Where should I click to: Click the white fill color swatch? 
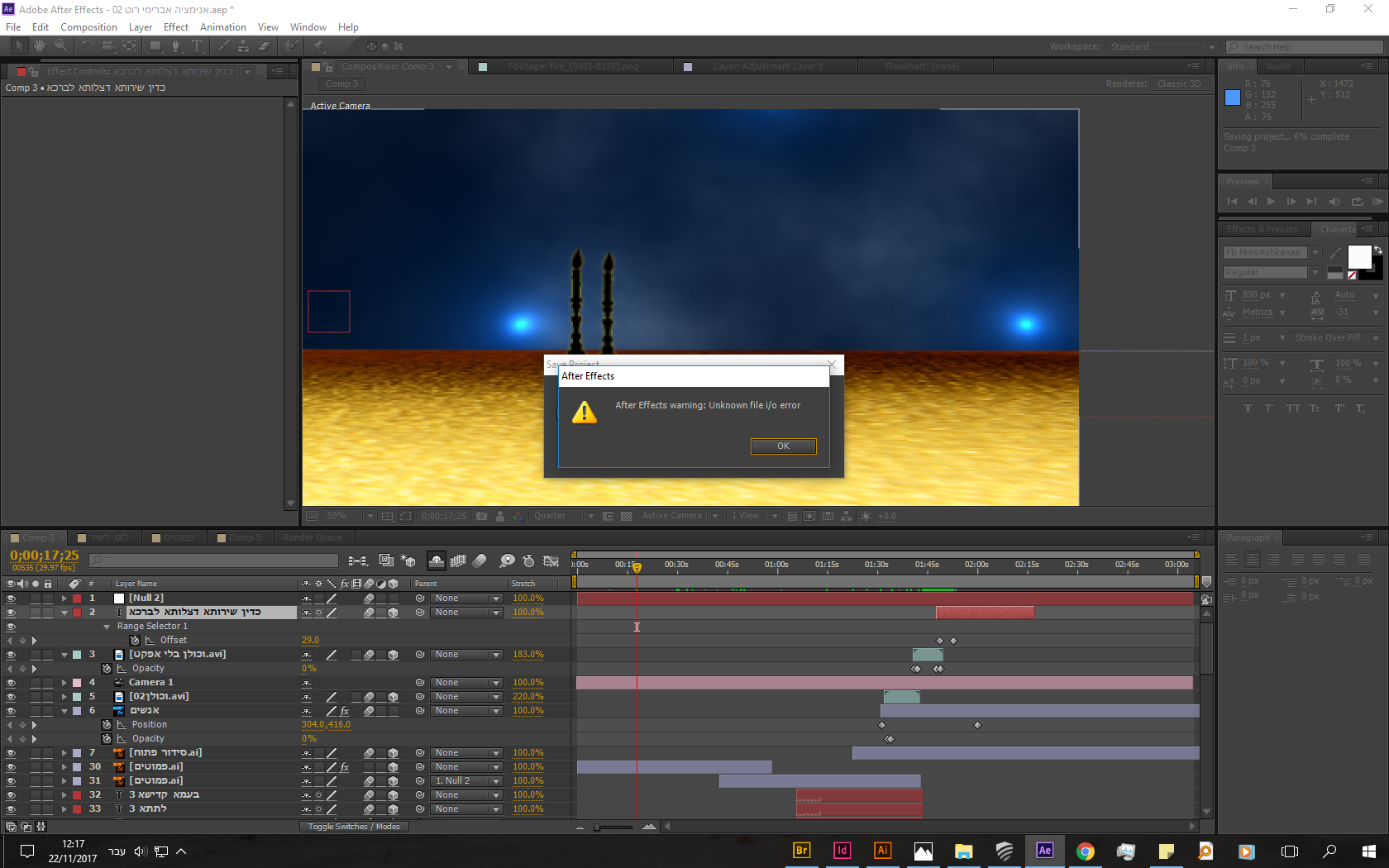coord(1359,257)
